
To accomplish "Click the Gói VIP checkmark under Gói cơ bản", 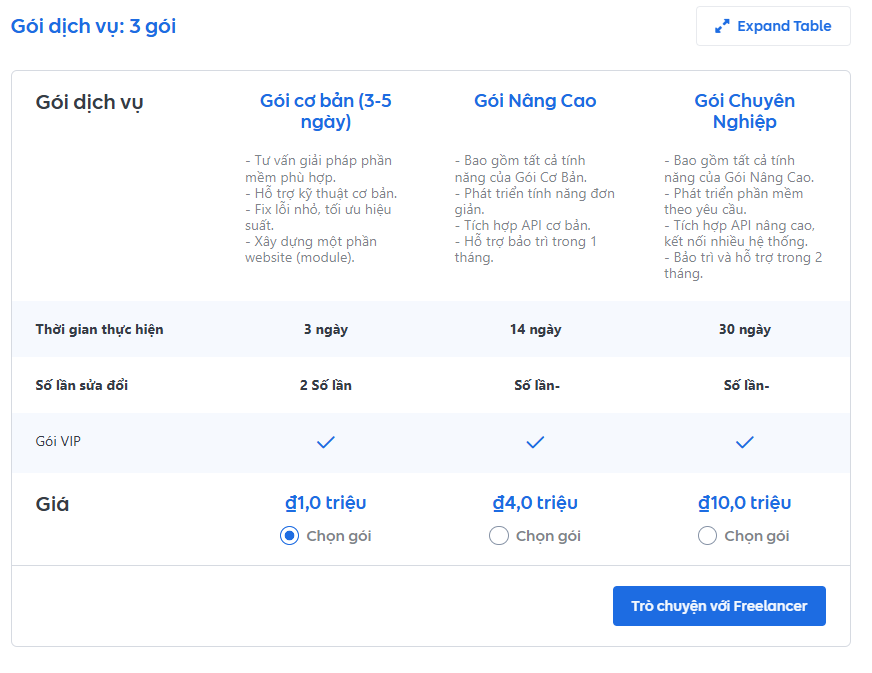I will (325, 442).
